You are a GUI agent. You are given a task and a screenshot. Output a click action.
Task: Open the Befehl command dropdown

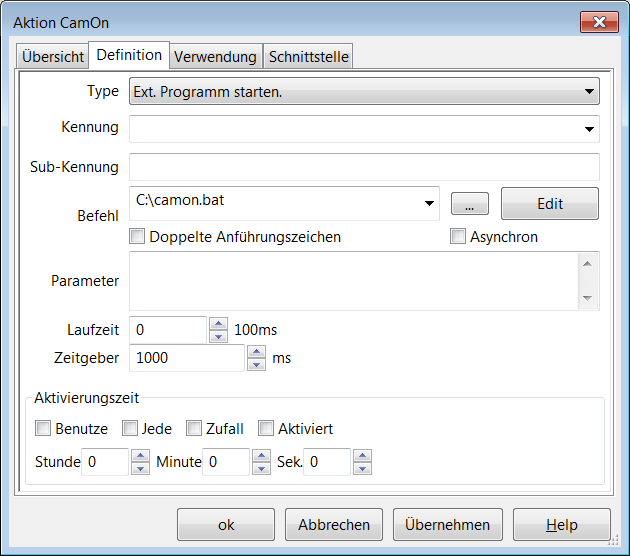click(430, 204)
